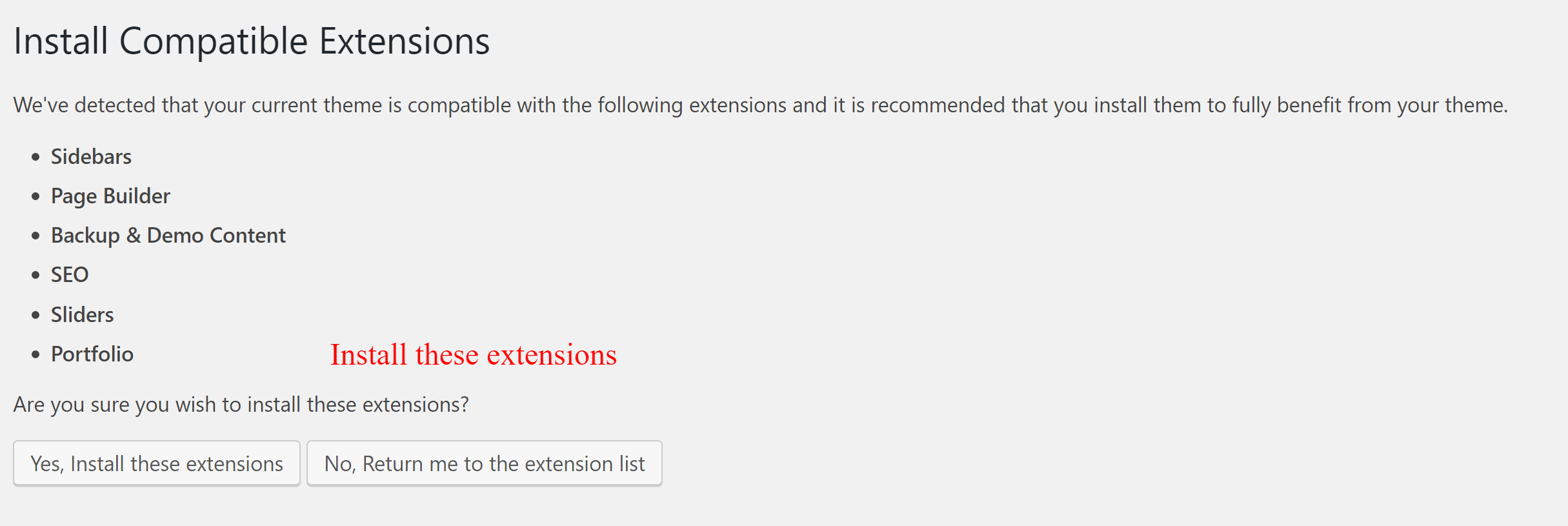1568x526 pixels.
Task: Click the bullet before Backup & Demo Content
Action: tap(35, 236)
